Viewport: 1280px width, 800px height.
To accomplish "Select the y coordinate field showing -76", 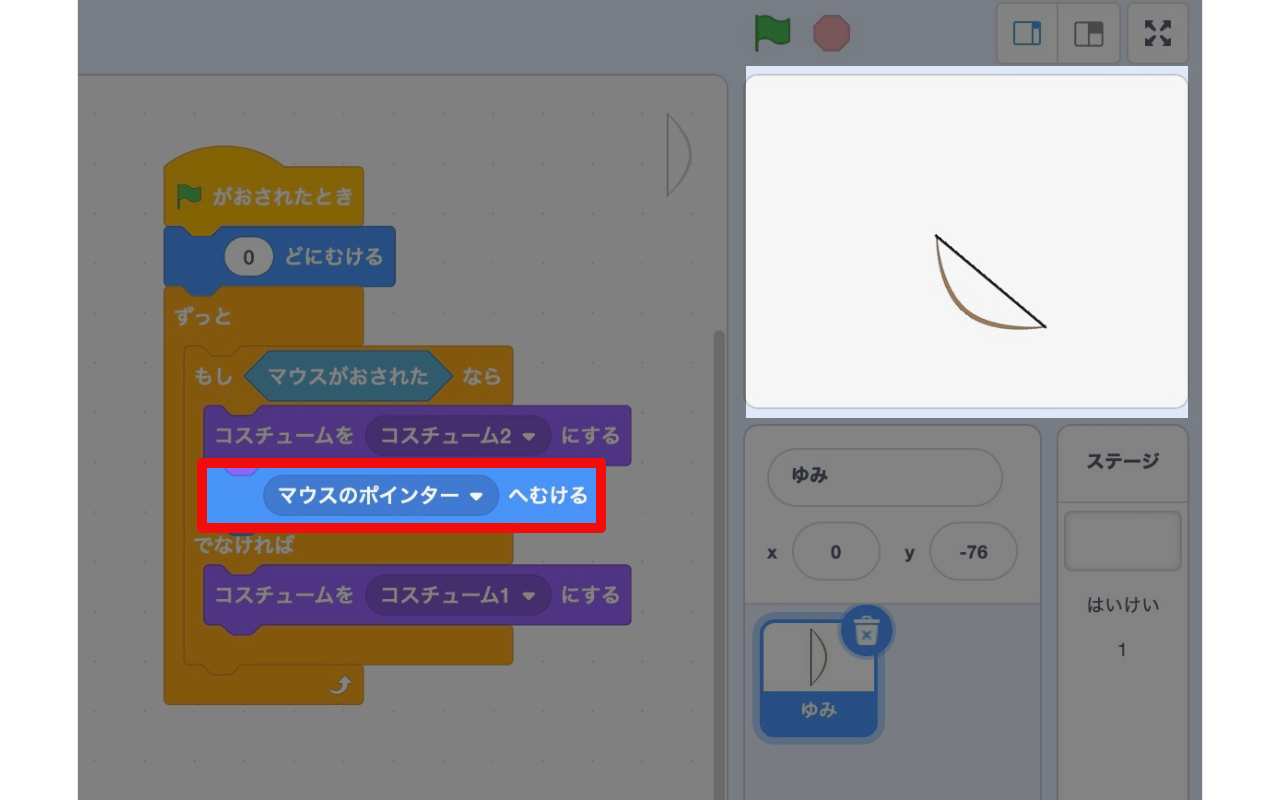I will tap(973, 551).
